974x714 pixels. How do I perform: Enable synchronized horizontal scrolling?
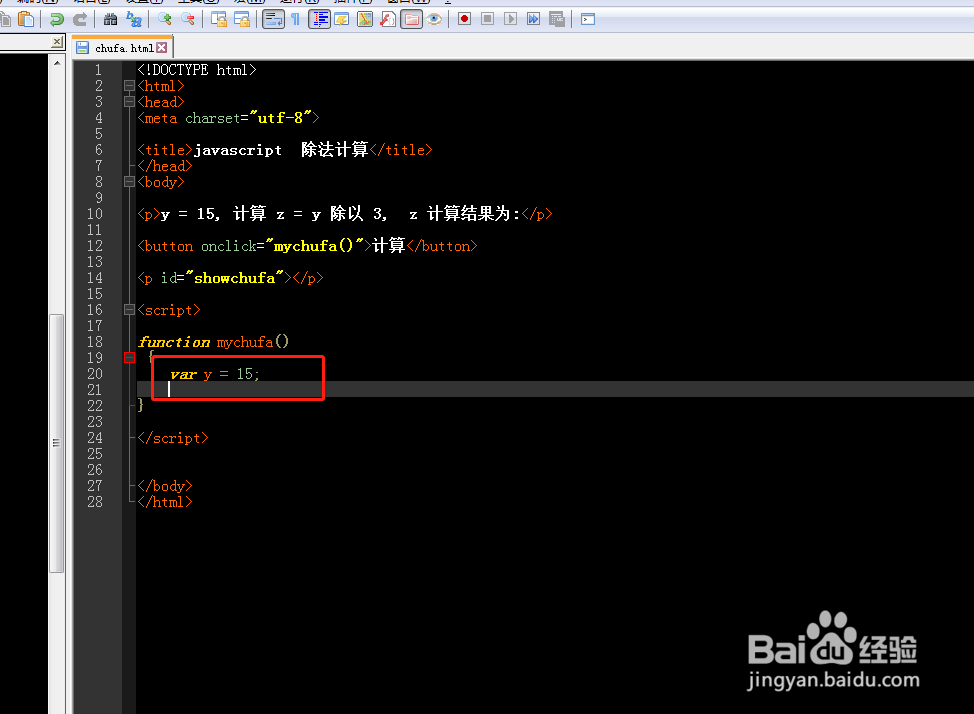click(x=242, y=19)
